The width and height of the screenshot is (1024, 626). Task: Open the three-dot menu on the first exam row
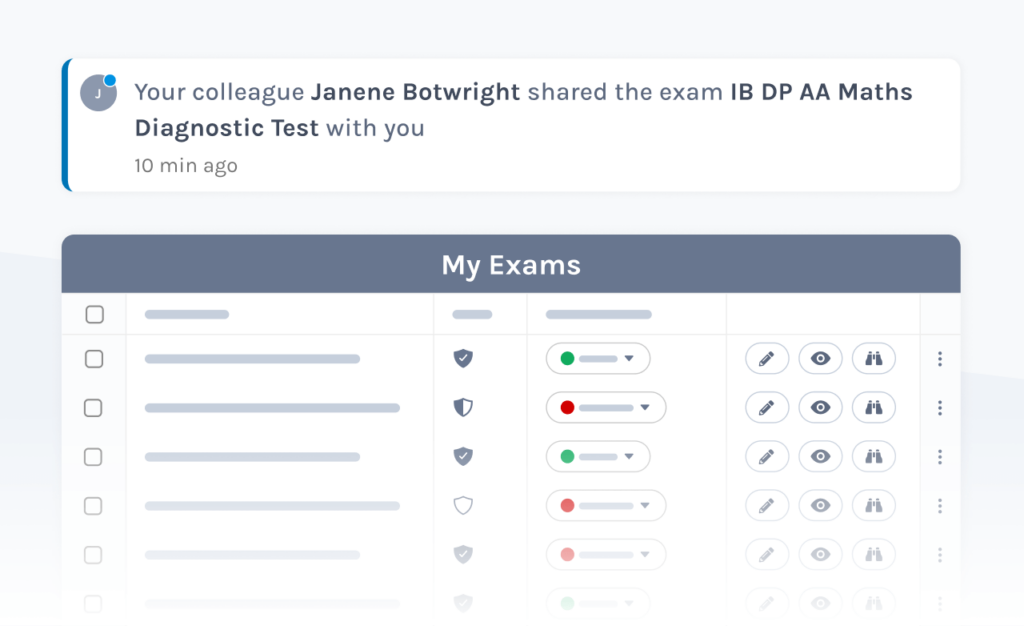pos(940,358)
